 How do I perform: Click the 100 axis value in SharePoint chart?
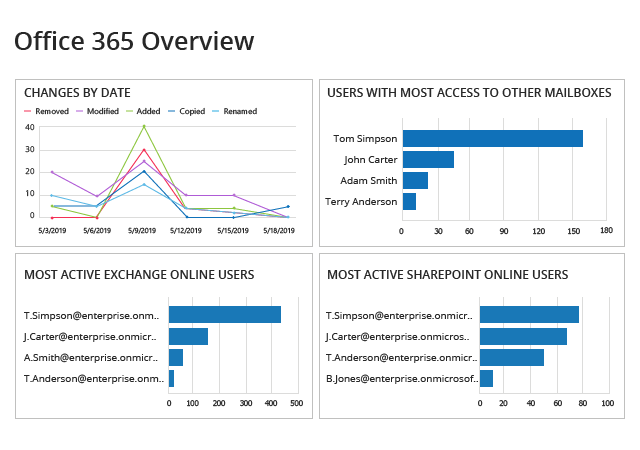coord(608,403)
